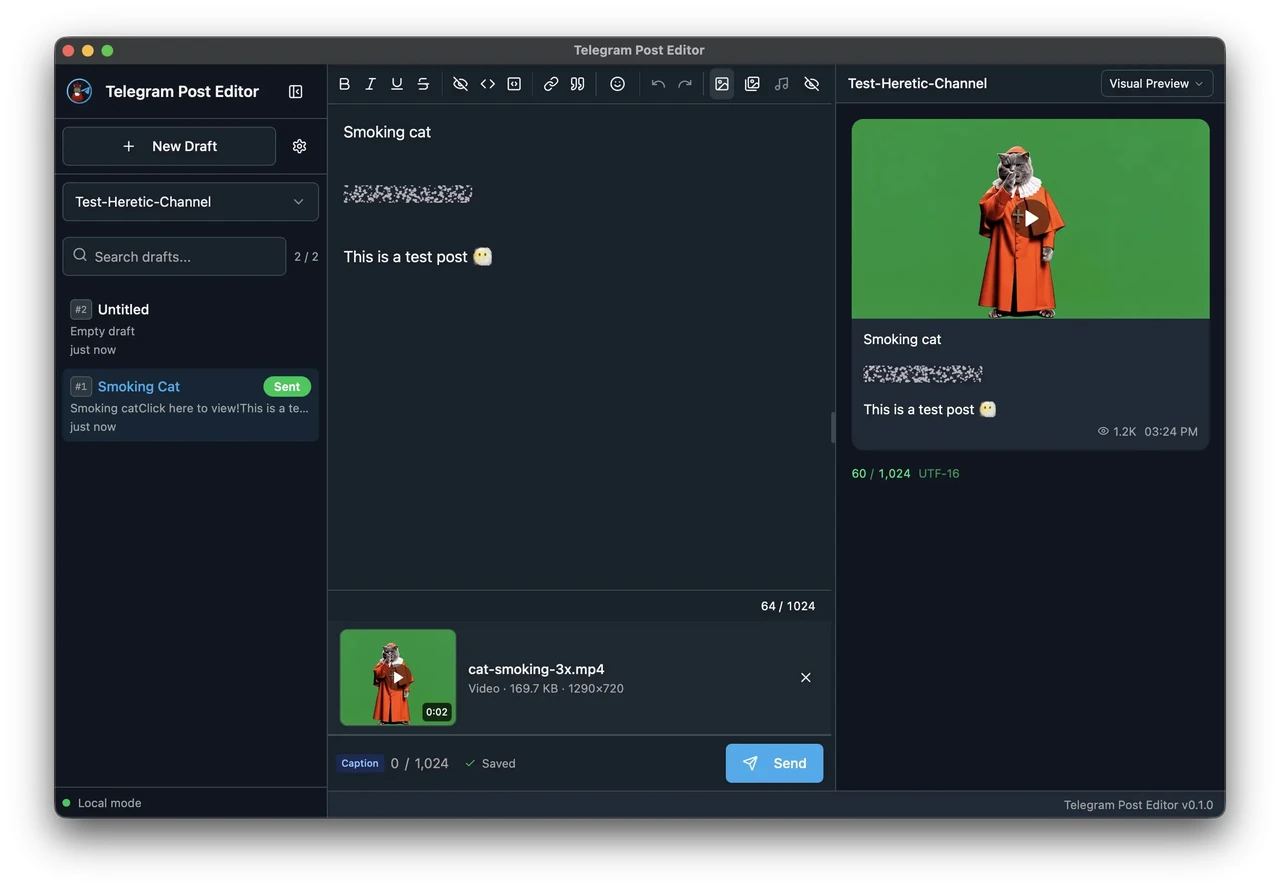Create a New Draft
This screenshot has height=890, width=1280.
tap(169, 146)
